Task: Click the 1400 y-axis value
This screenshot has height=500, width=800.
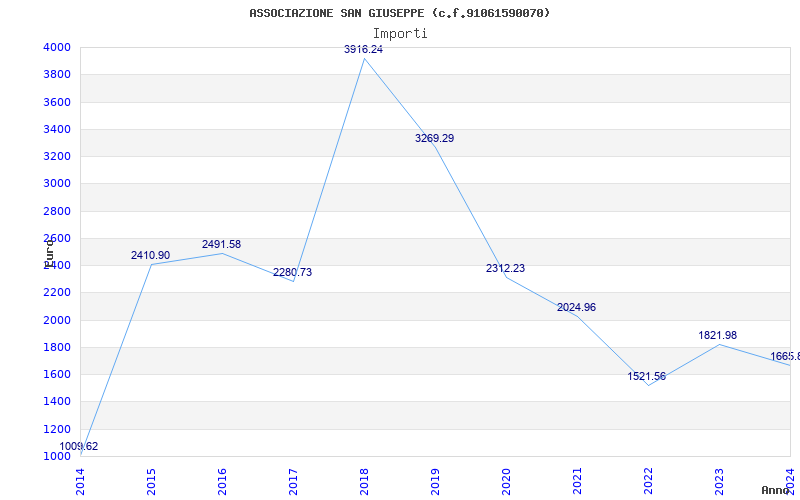Action: click(x=56, y=402)
